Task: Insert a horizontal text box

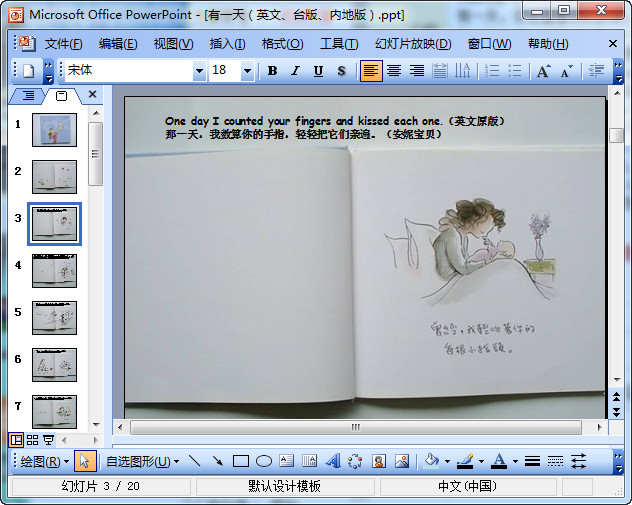Action: (x=287, y=461)
